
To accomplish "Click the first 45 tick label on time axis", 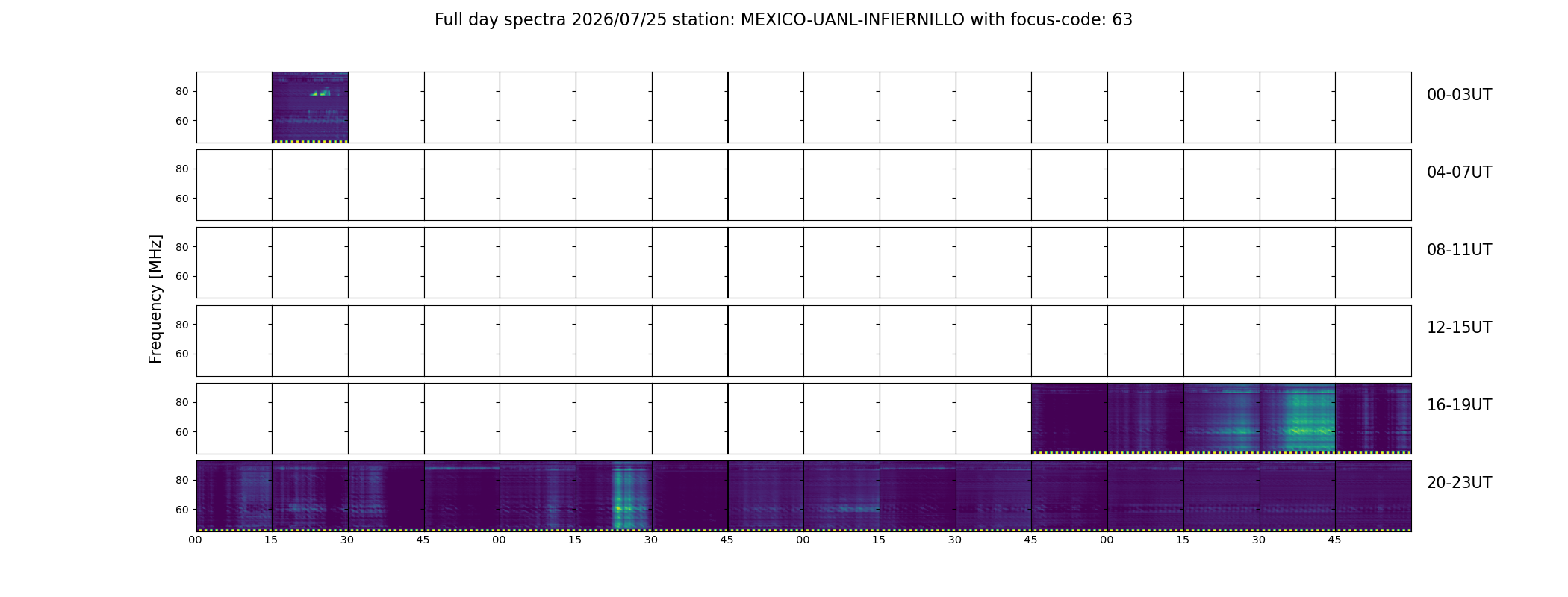I will point(423,540).
